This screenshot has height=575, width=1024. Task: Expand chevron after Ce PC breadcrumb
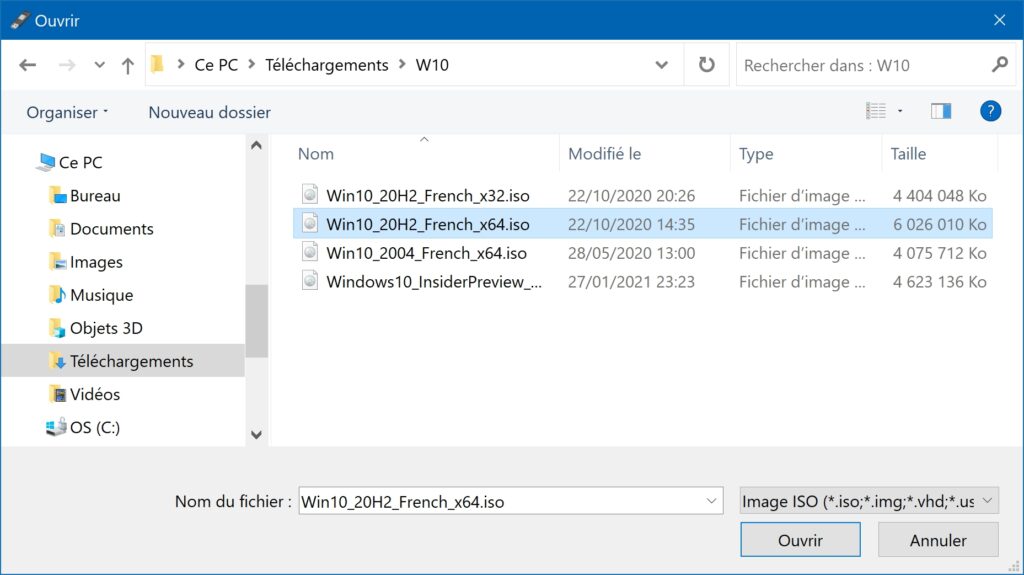pos(251,65)
